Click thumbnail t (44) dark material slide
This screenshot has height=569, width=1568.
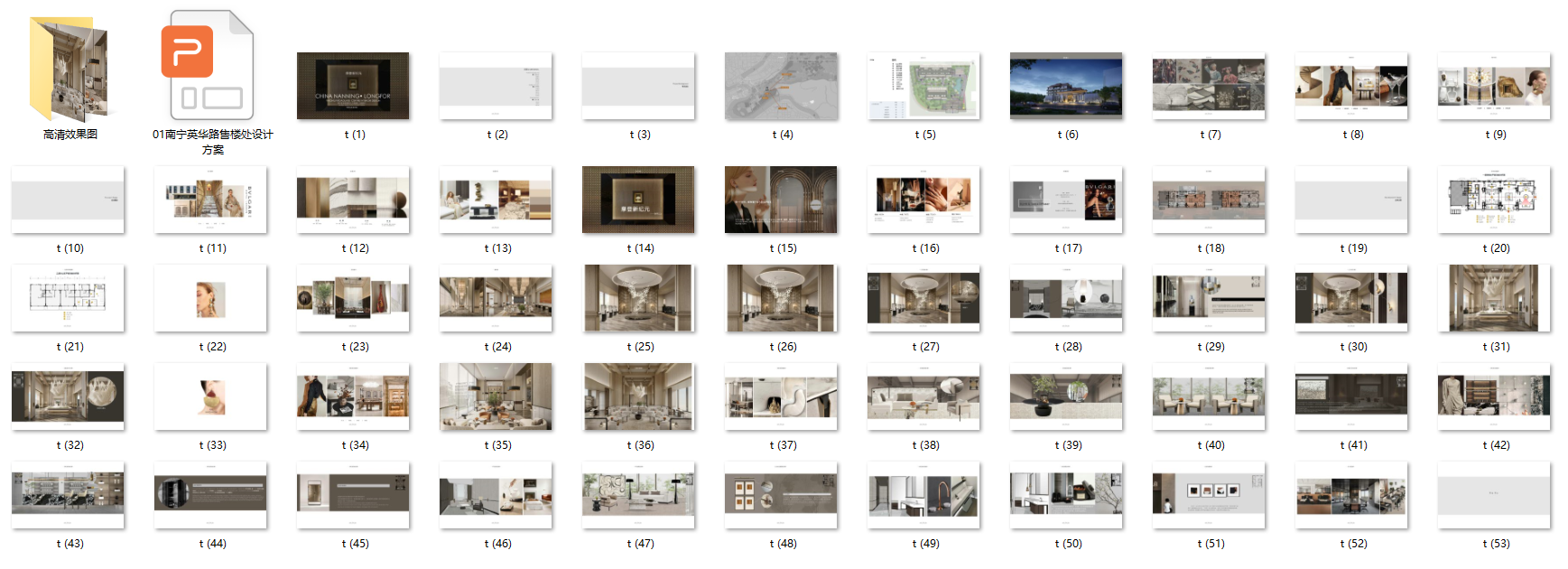(x=210, y=495)
